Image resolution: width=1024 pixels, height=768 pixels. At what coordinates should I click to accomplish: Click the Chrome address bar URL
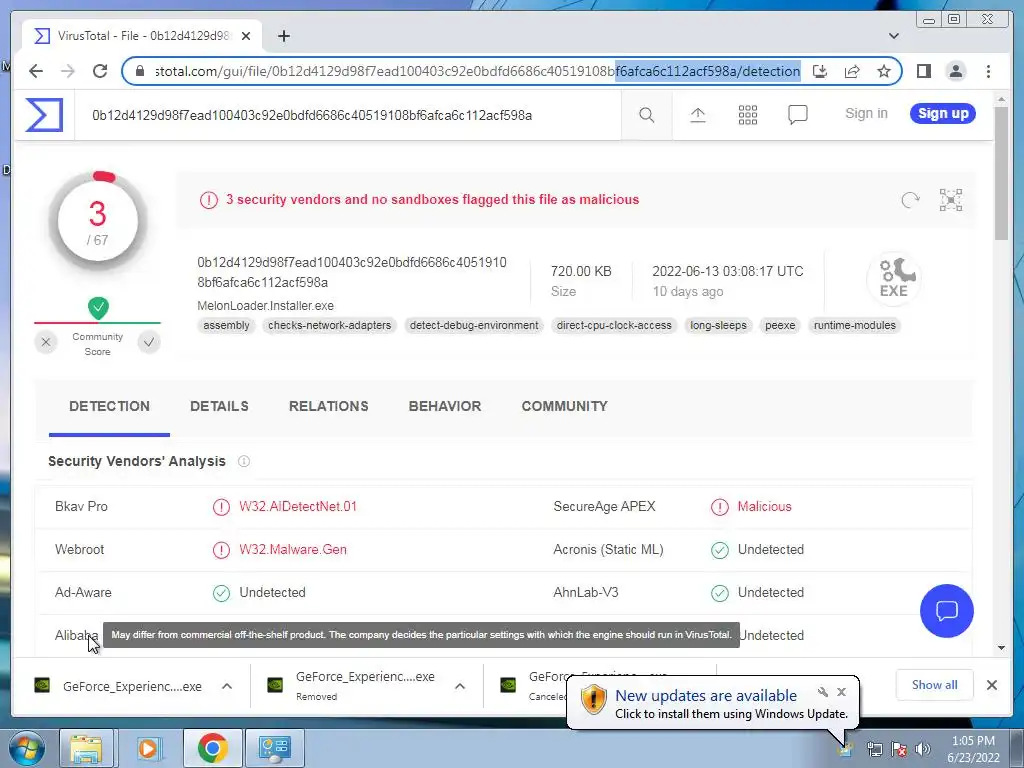[477, 71]
